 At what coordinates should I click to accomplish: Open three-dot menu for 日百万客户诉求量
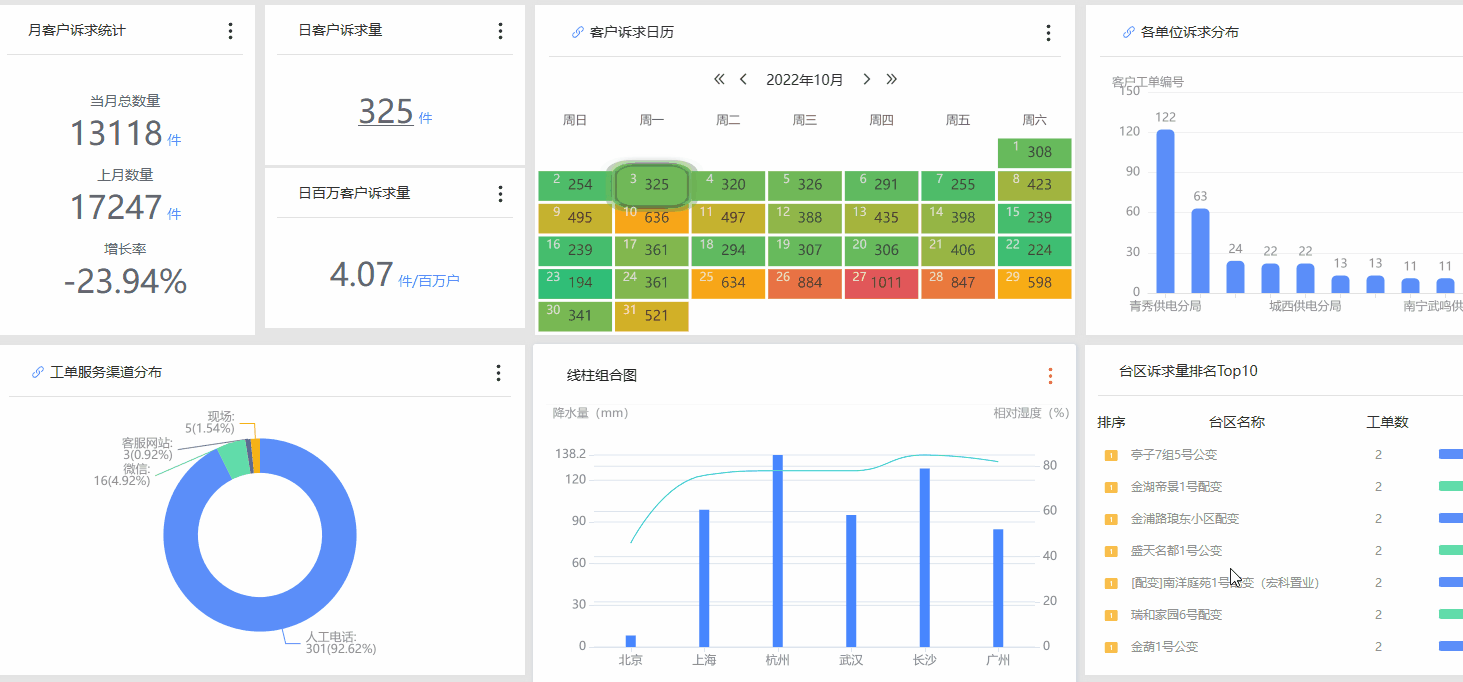click(x=500, y=194)
